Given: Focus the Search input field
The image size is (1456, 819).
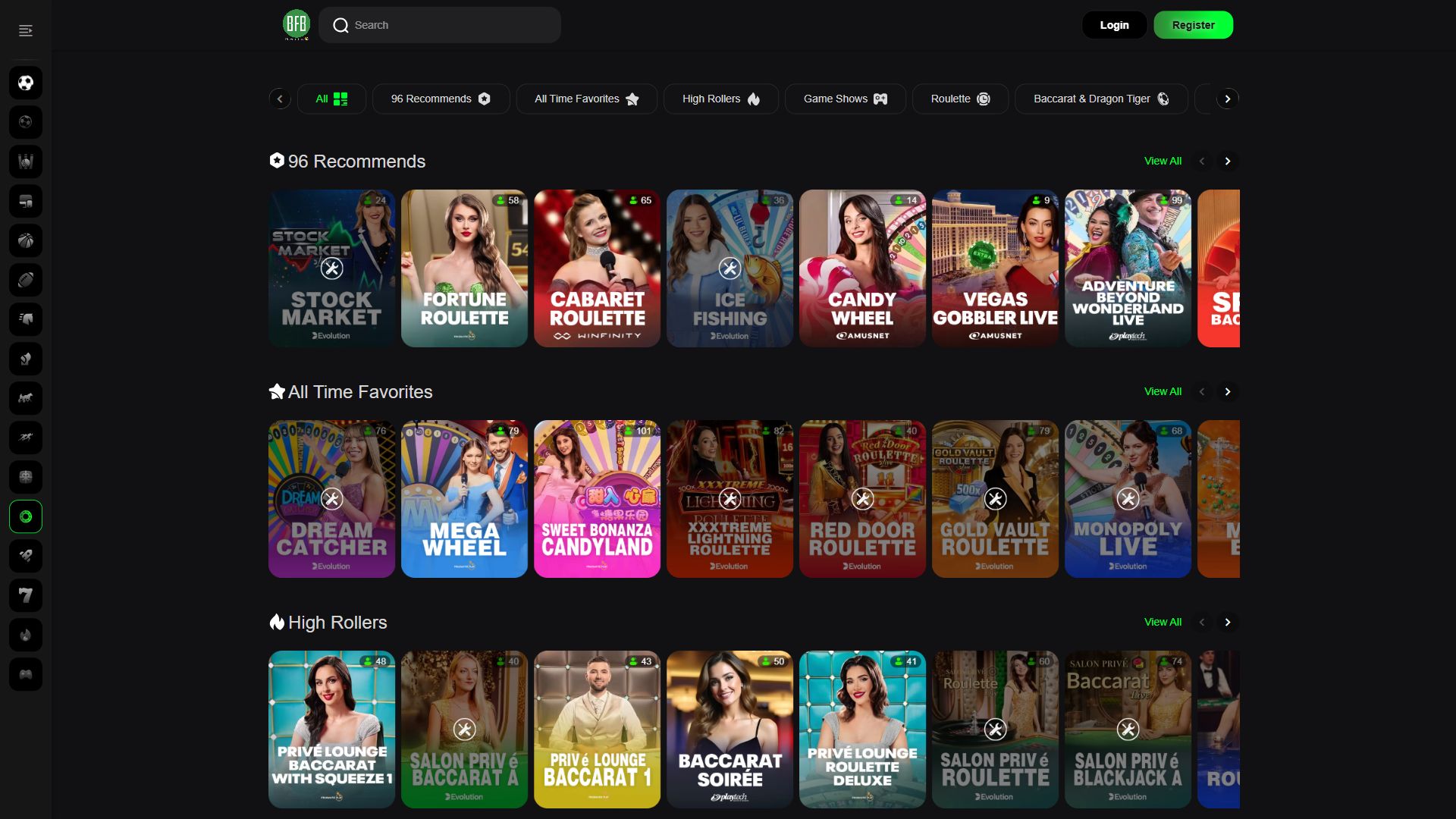Looking at the screenshot, I should pos(440,25).
